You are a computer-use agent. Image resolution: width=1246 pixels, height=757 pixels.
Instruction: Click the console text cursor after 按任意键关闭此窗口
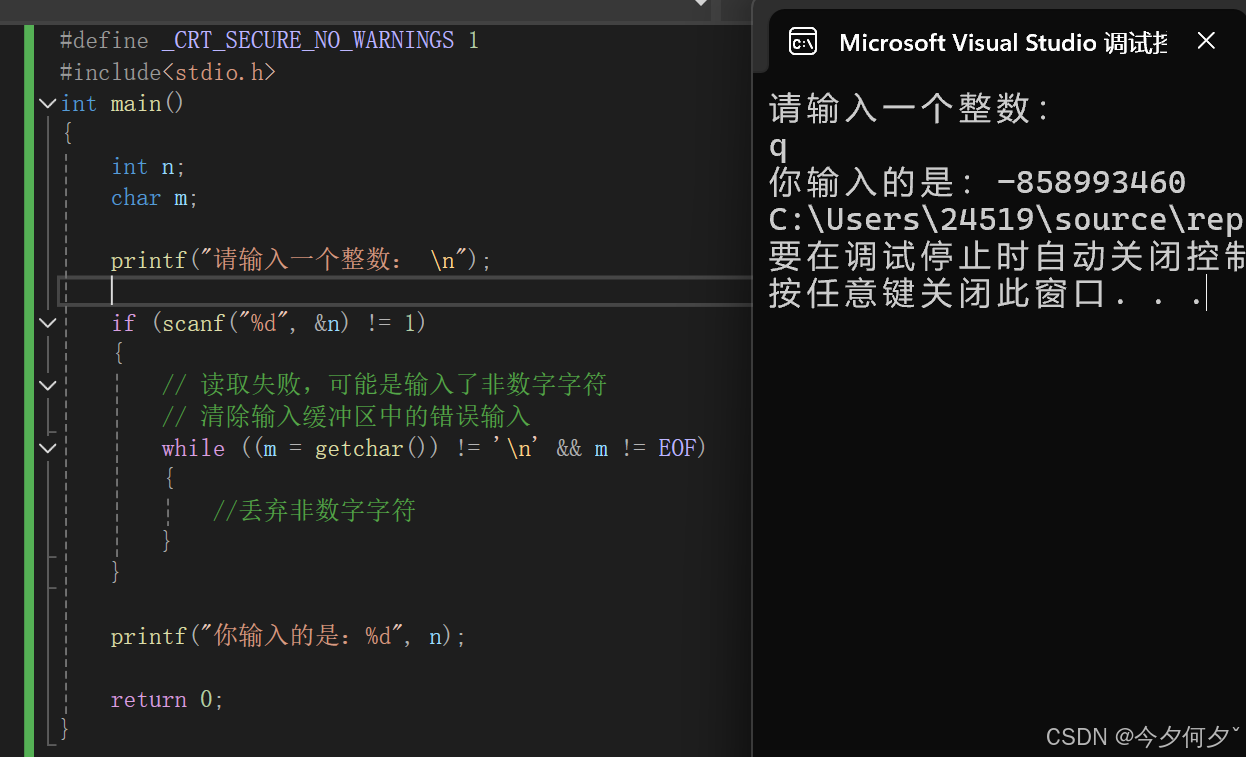(1204, 293)
